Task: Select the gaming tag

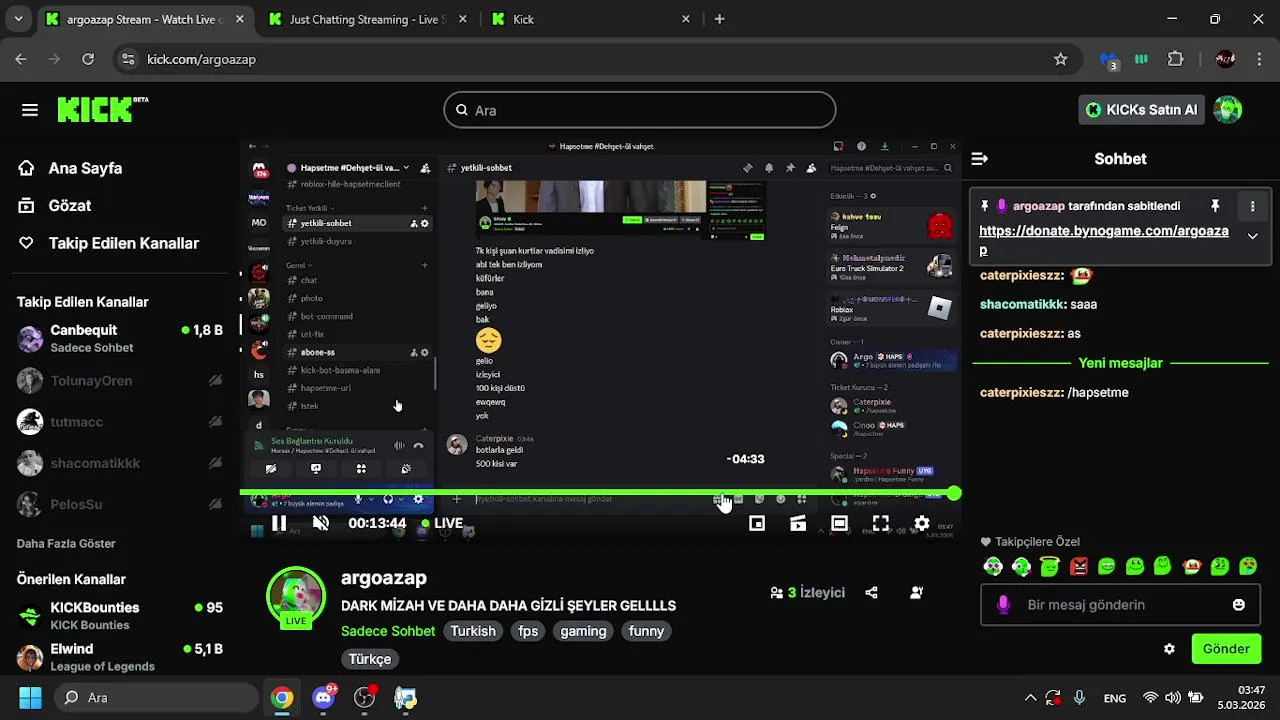Action: [x=583, y=631]
